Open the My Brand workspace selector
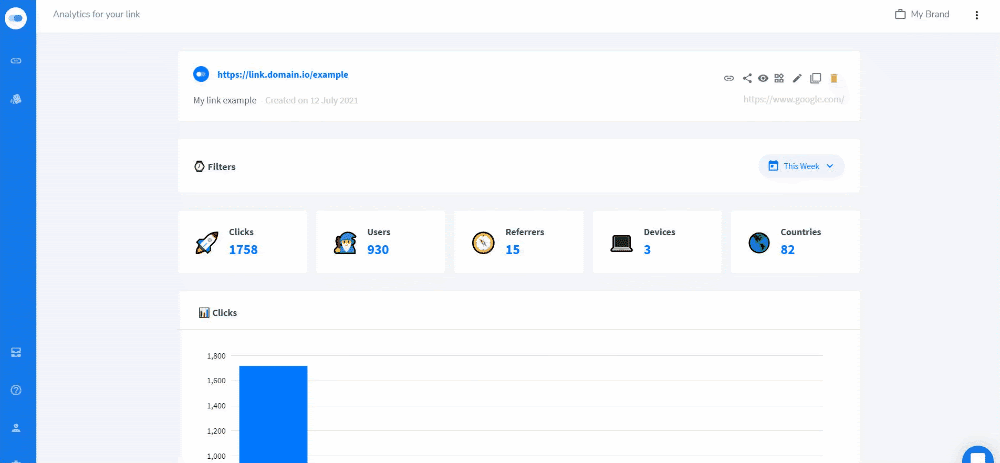1000x463 pixels. tap(922, 15)
